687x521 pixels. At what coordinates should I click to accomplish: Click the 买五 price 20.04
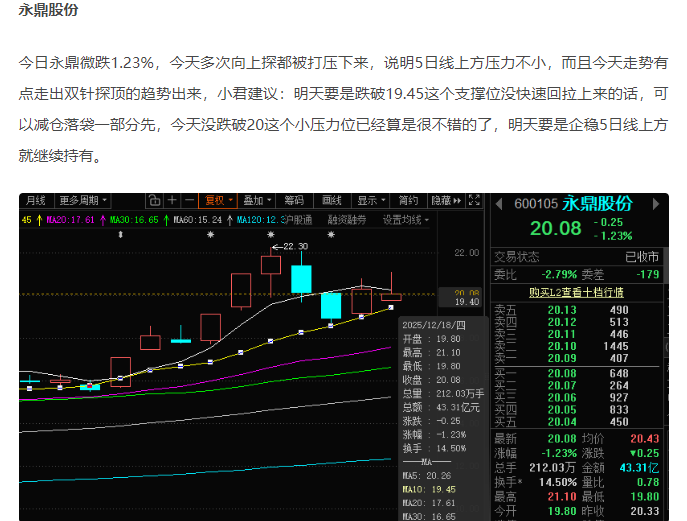(562, 422)
